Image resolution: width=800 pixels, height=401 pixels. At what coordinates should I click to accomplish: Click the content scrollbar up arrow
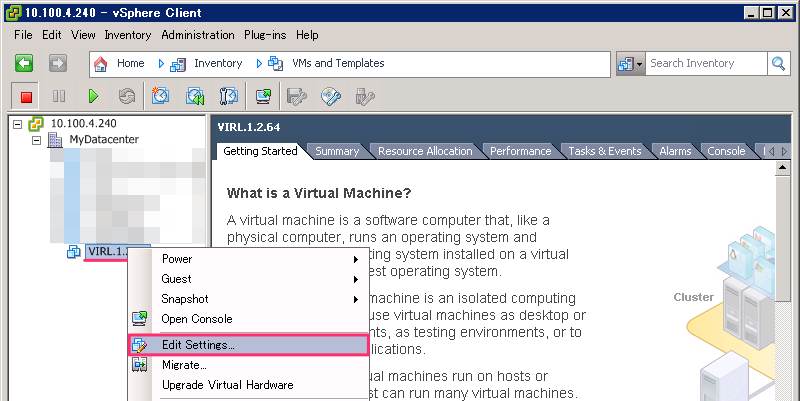coord(782,168)
